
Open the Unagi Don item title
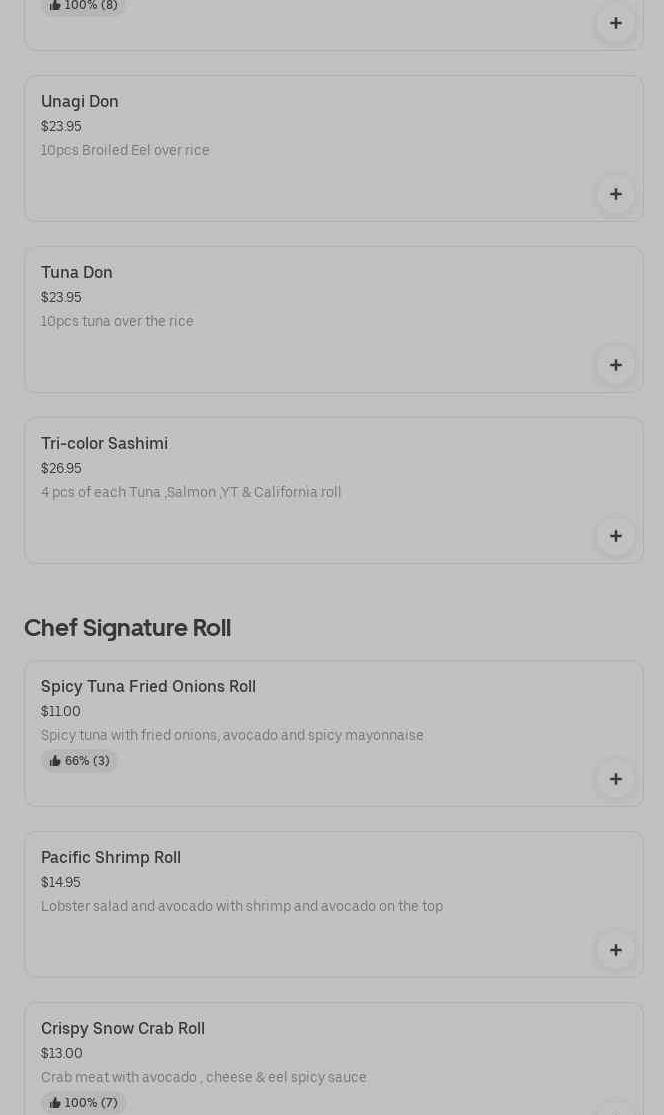click(80, 101)
